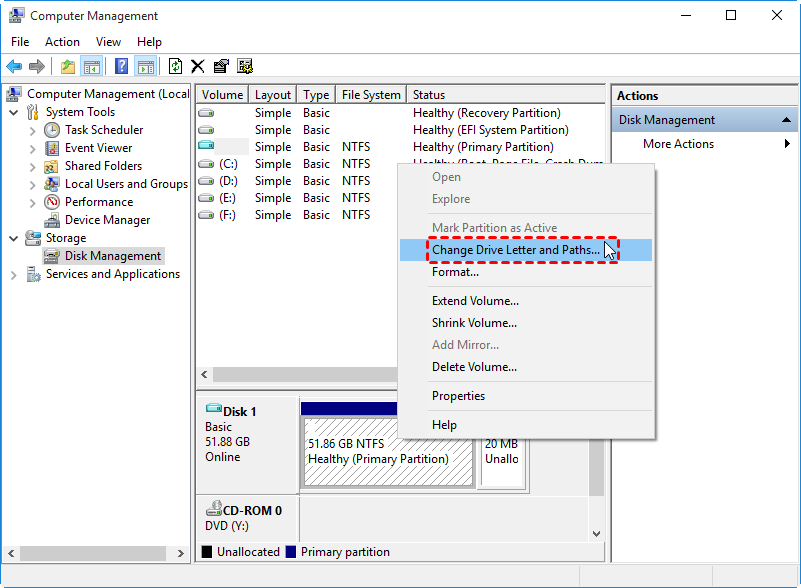The height and width of the screenshot is (588, 801).
Task: Click More Actions in Actions pane
Action: [x=678, y=144]
